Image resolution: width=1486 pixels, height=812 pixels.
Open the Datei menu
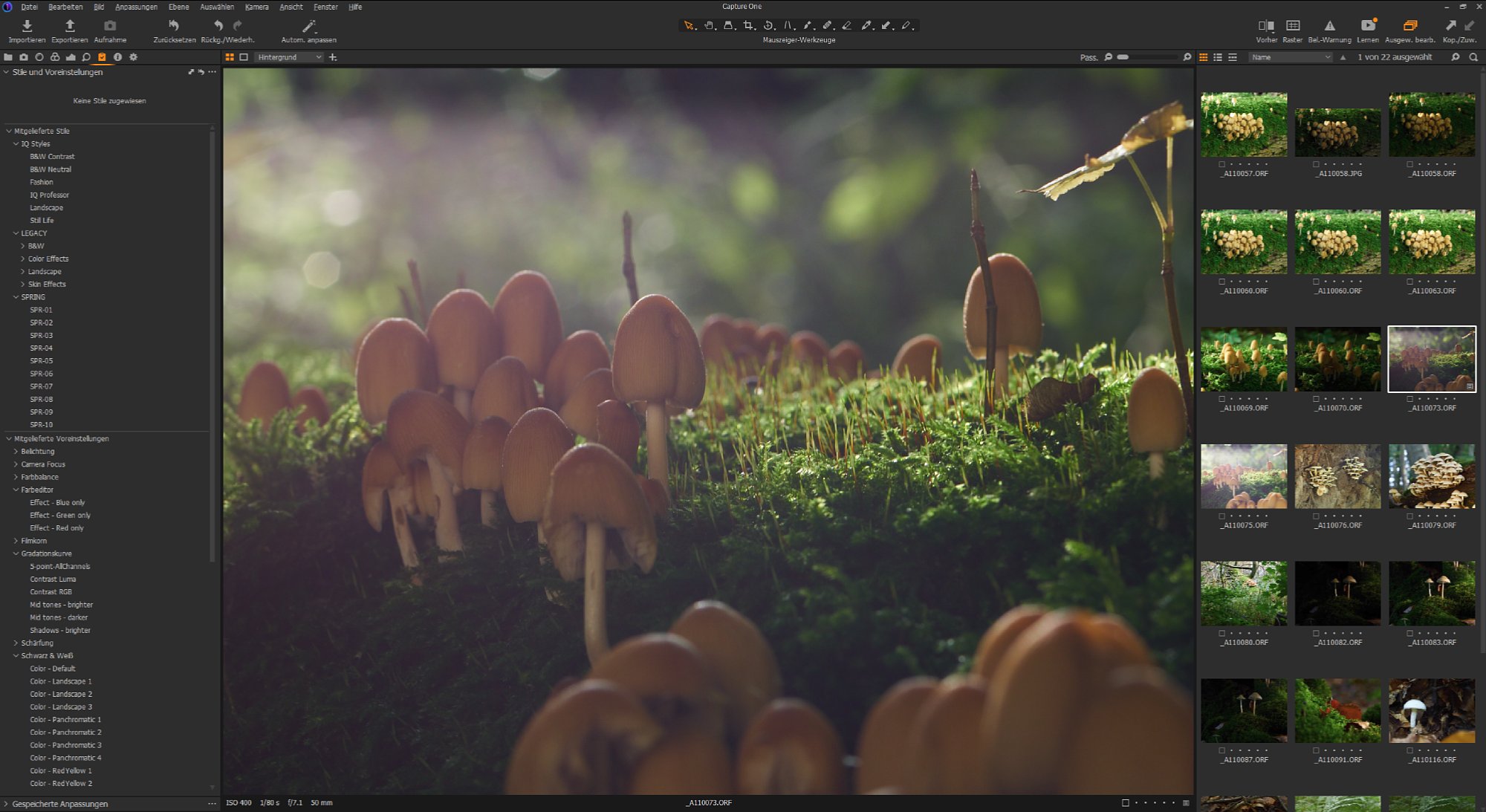29,7
